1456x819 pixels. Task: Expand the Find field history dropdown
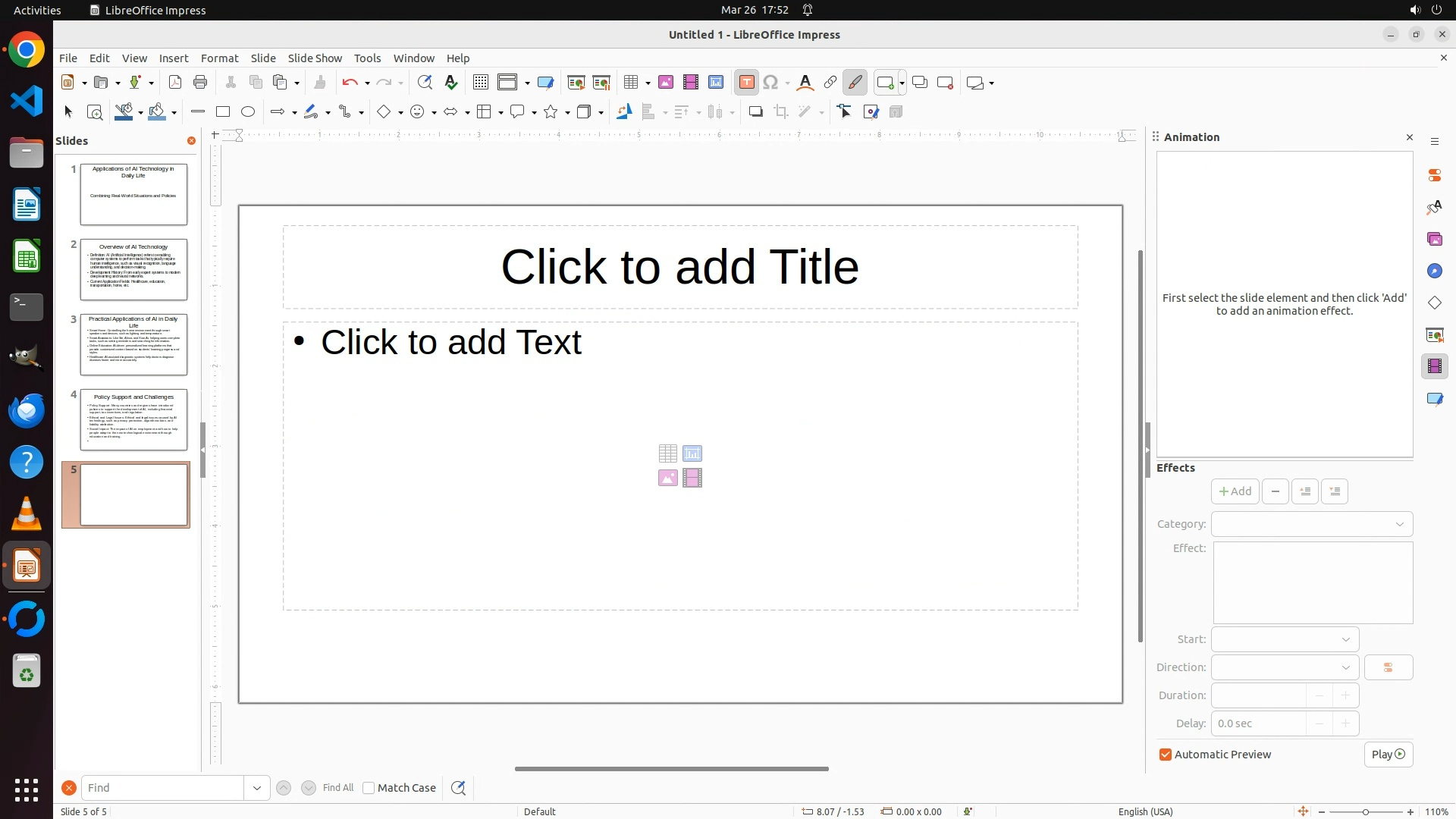coord(257,788)
